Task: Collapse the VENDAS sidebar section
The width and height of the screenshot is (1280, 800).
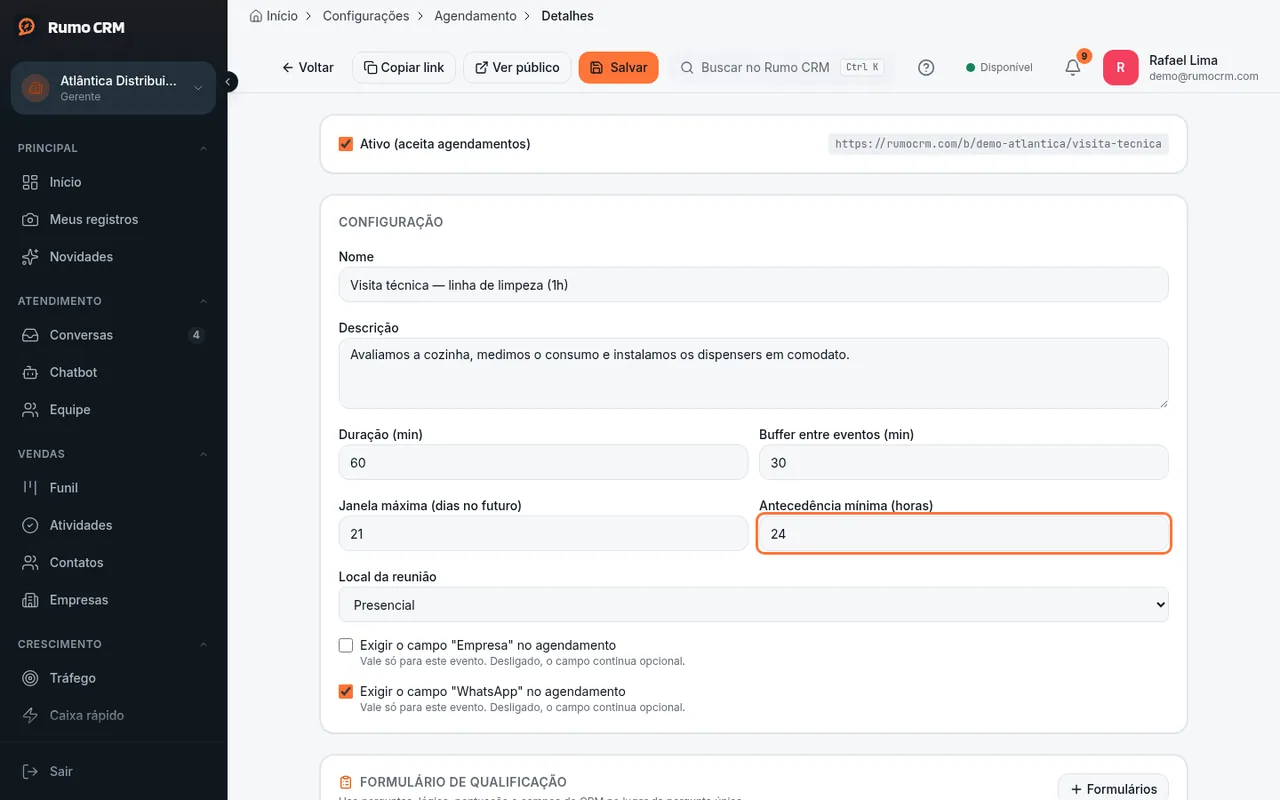Action: point(204,454)
